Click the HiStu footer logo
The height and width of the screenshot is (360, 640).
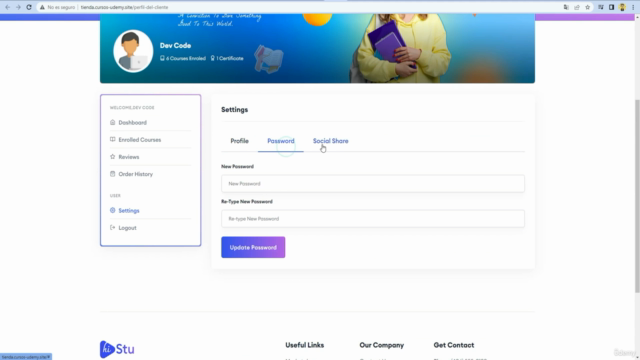pos(117,349)
